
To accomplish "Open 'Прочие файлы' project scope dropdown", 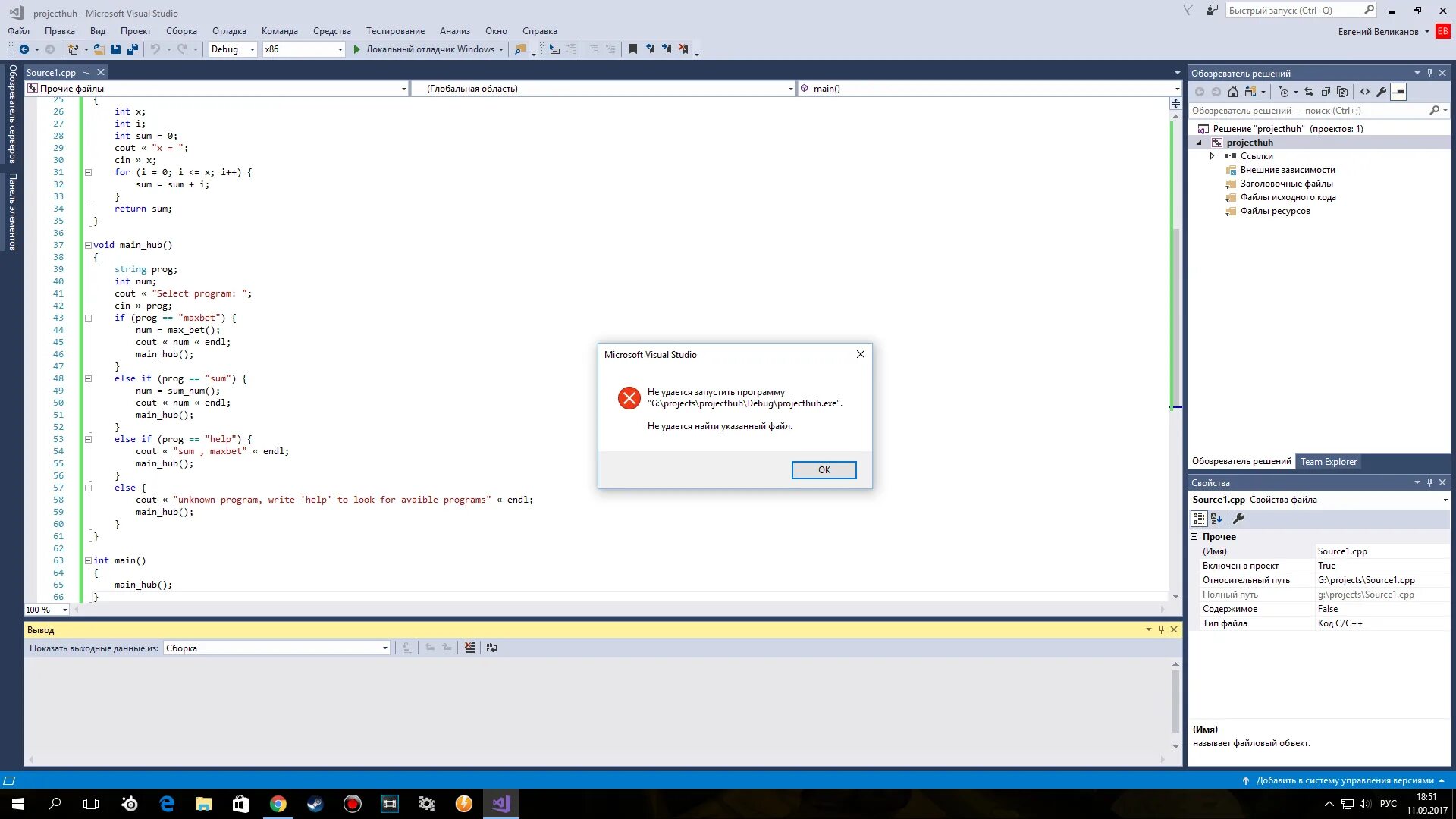I will point(403,89).
